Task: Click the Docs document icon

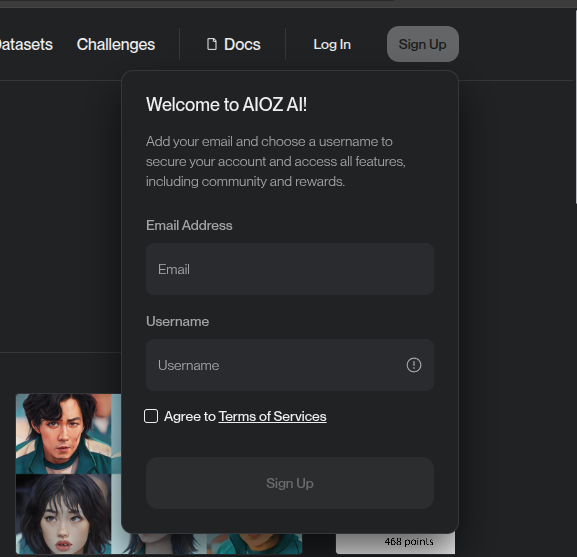Action: (x=212, y=44)
